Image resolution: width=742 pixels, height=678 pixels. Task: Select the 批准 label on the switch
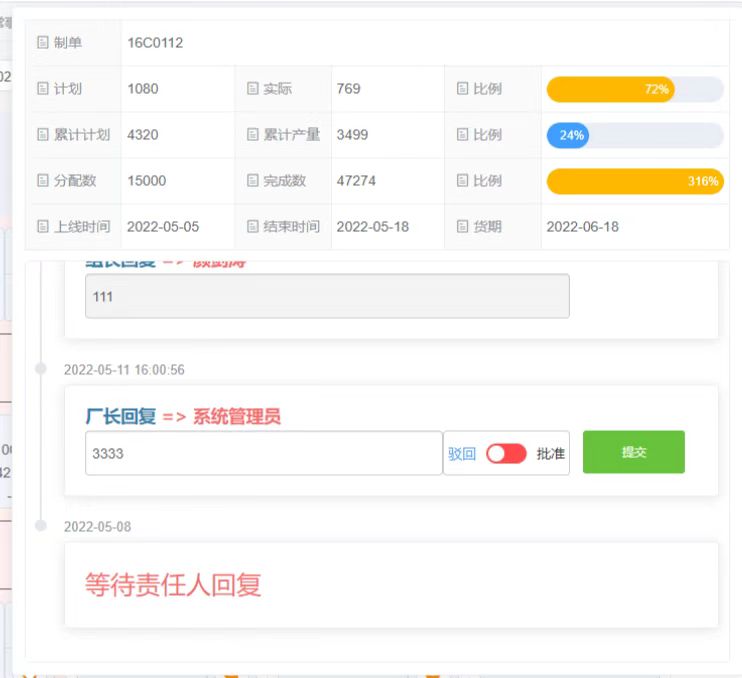click(x=550, y=454)
